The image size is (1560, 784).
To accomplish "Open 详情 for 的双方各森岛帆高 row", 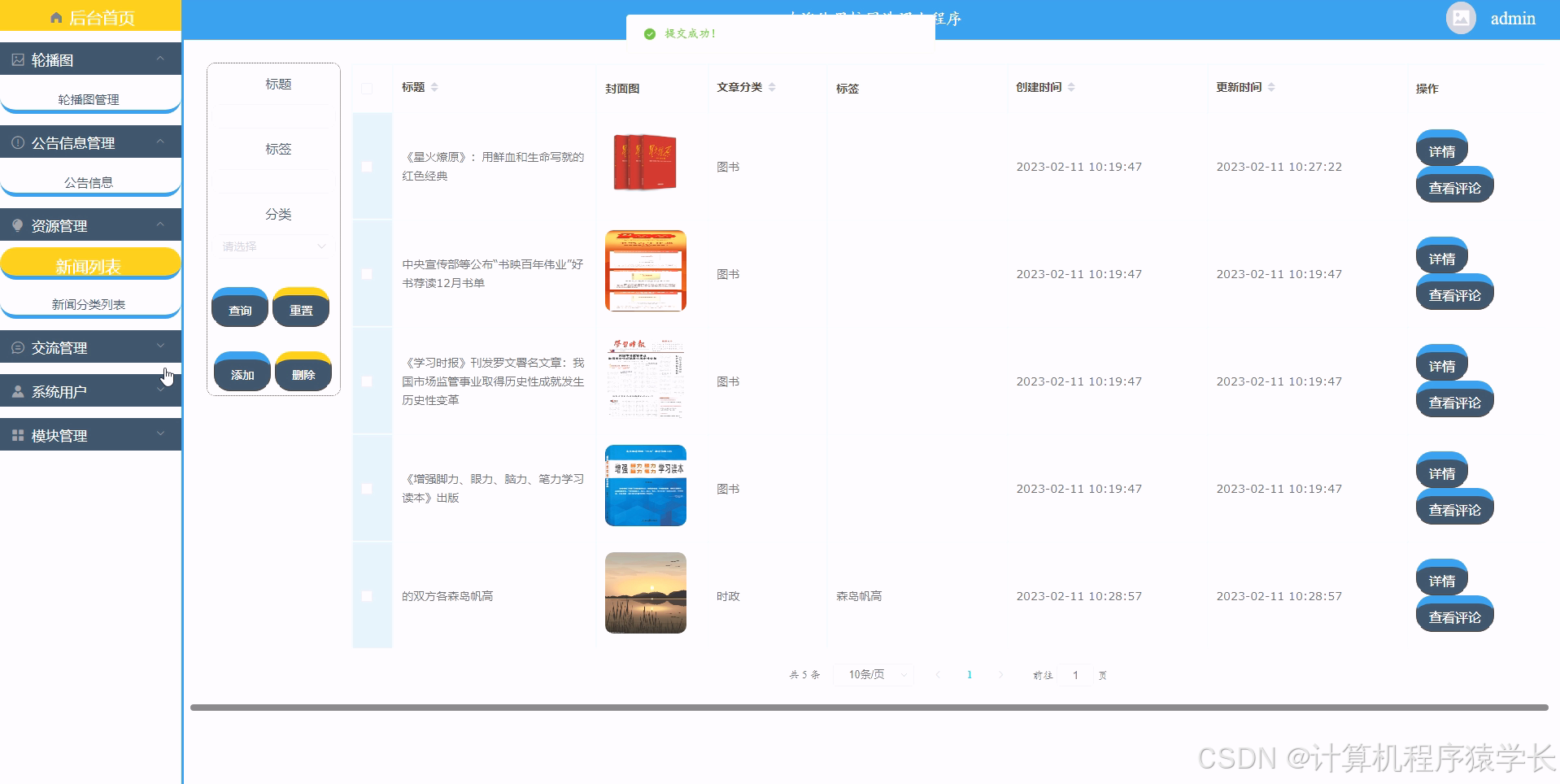I will 1442,578.
